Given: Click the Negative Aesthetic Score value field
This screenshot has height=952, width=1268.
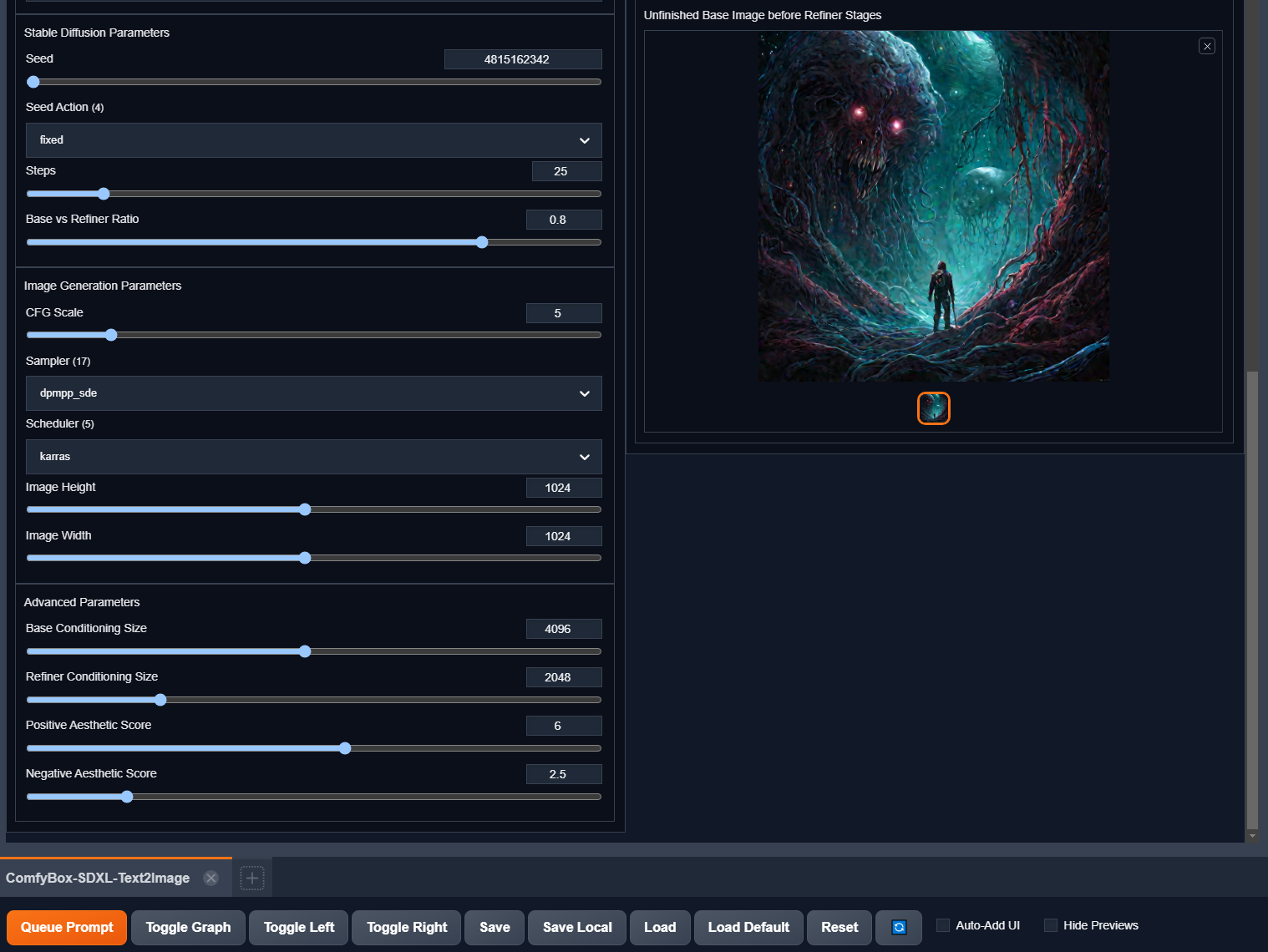Looking at the screenshot, I should pos(564,774).
